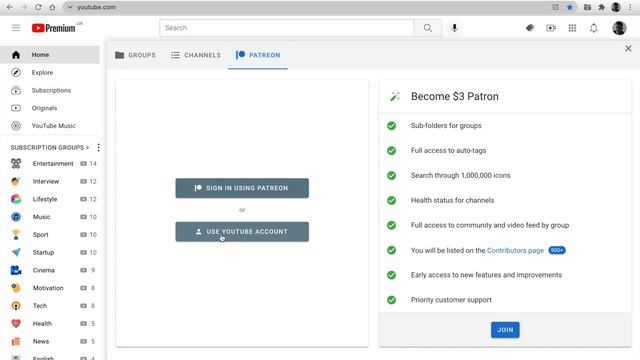
Task: Open the YouTube apps grid
Action: (x=572, y=28)
